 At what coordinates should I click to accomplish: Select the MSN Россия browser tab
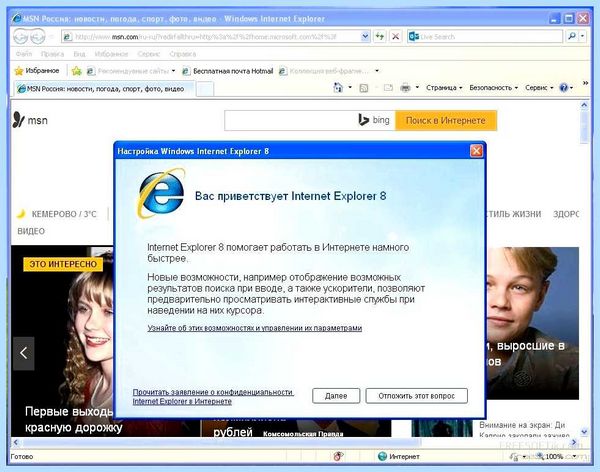pyautogui.click(x=103, y=89)
